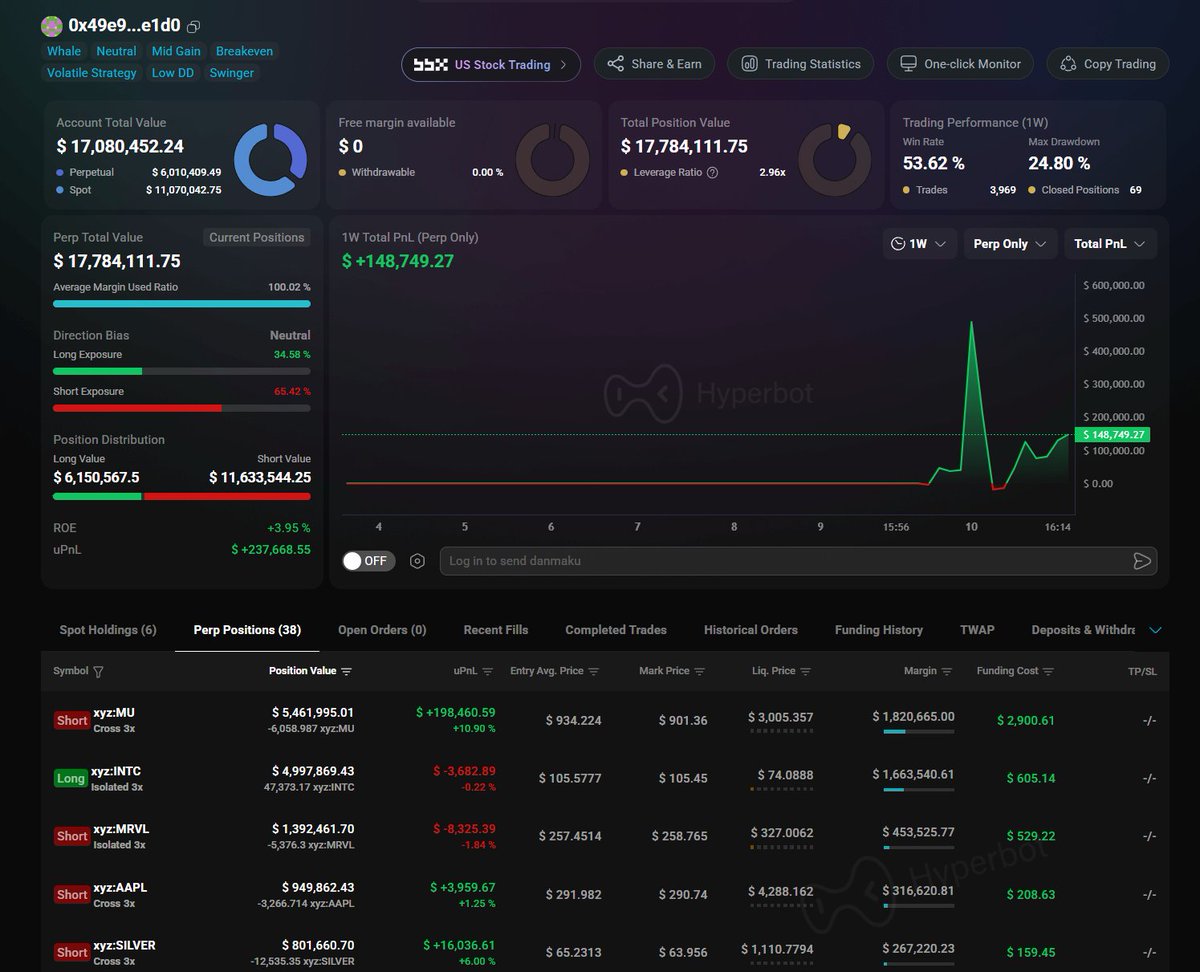
Task: Open the Symbol column filter icon
Action: pos(98,672)
